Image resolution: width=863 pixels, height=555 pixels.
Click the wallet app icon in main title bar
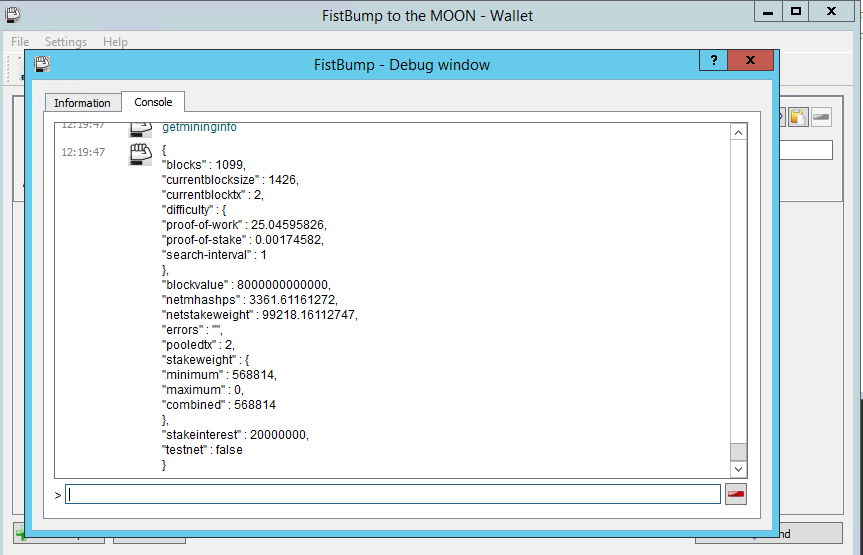13,14
